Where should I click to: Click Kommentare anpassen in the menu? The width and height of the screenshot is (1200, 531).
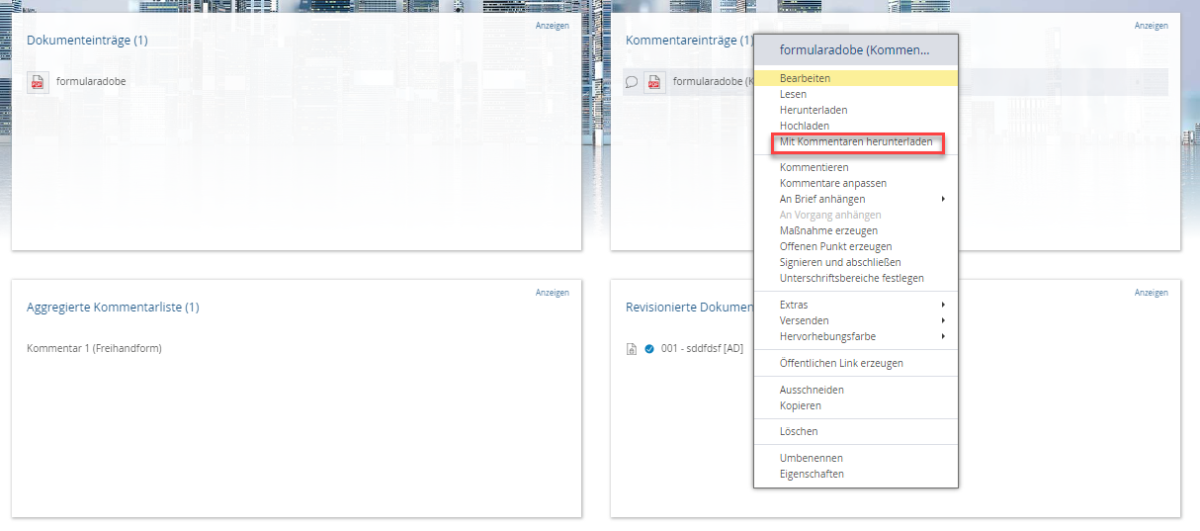pos(833,183)
